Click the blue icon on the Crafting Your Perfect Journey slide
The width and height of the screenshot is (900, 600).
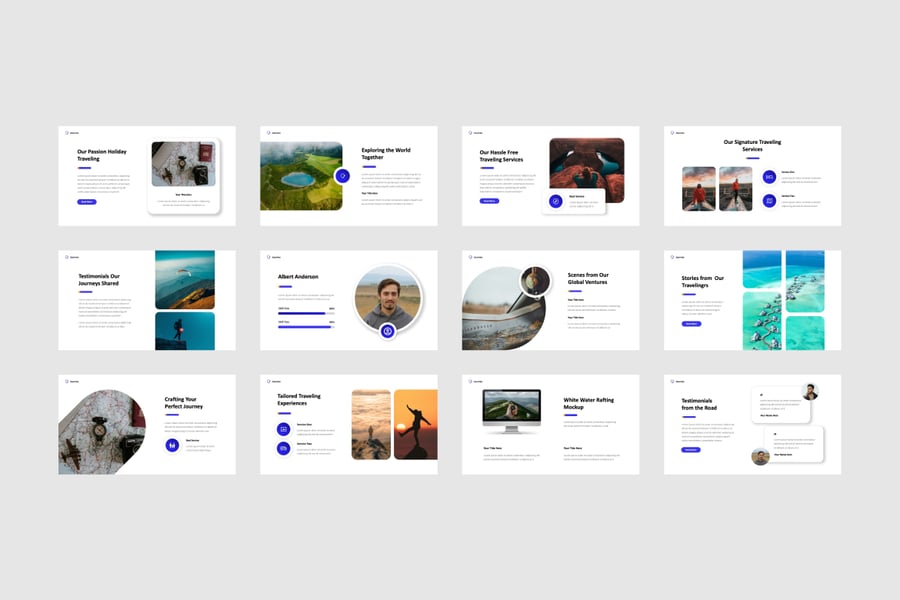click(x=172, y=445)
